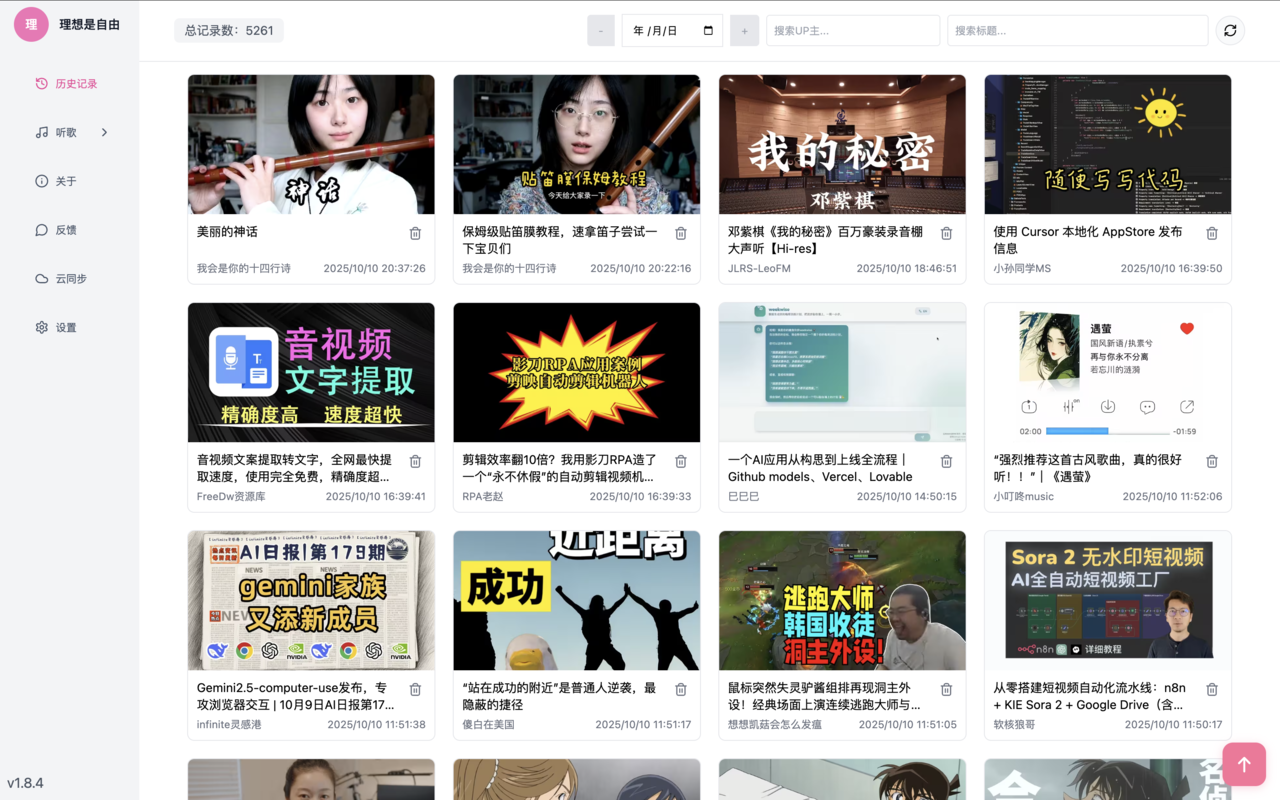Screen dimensions: 1280x800
Task: Delete the 剪辑效率翻10倍 record
Action: click(x=681, y=461)
